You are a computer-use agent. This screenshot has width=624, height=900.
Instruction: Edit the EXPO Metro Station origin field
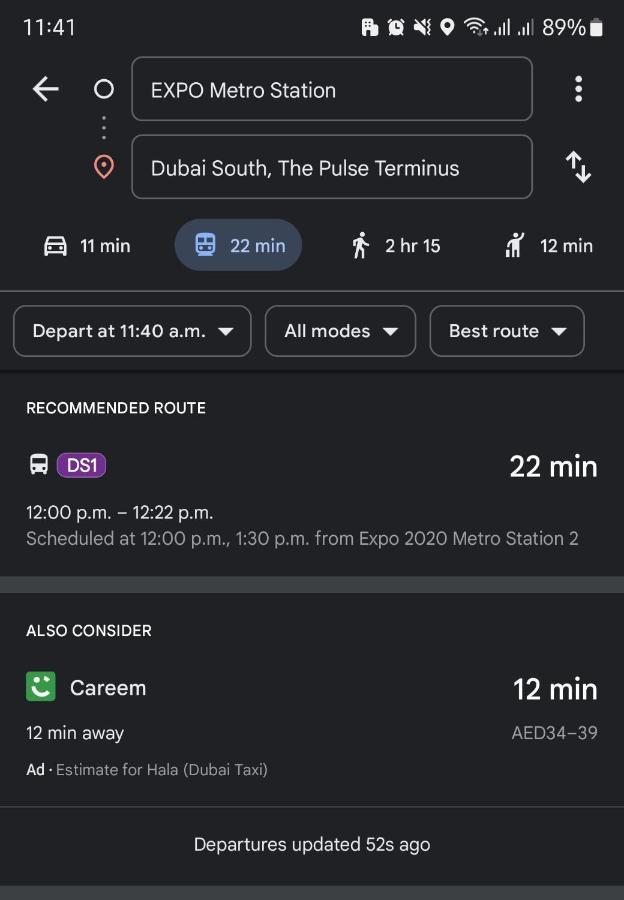tap(332, 89)
